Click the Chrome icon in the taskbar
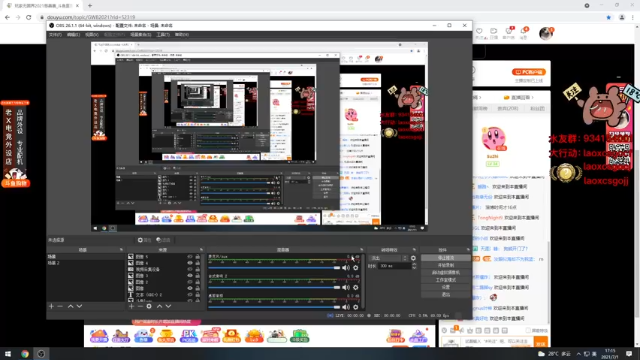 (25, 354)
